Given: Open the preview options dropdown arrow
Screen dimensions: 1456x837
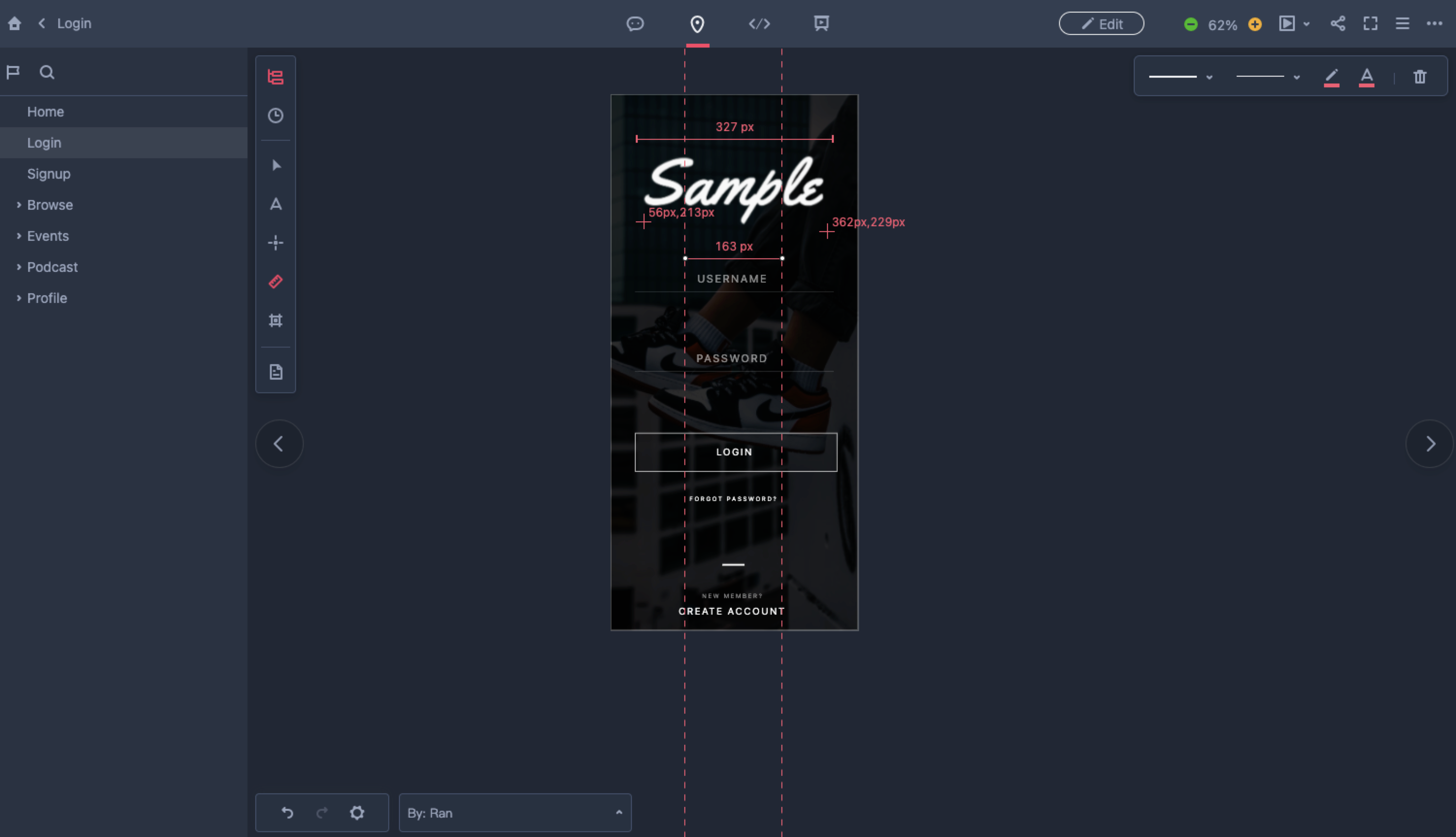Looking at the screenshot, I should (1306, 24).
